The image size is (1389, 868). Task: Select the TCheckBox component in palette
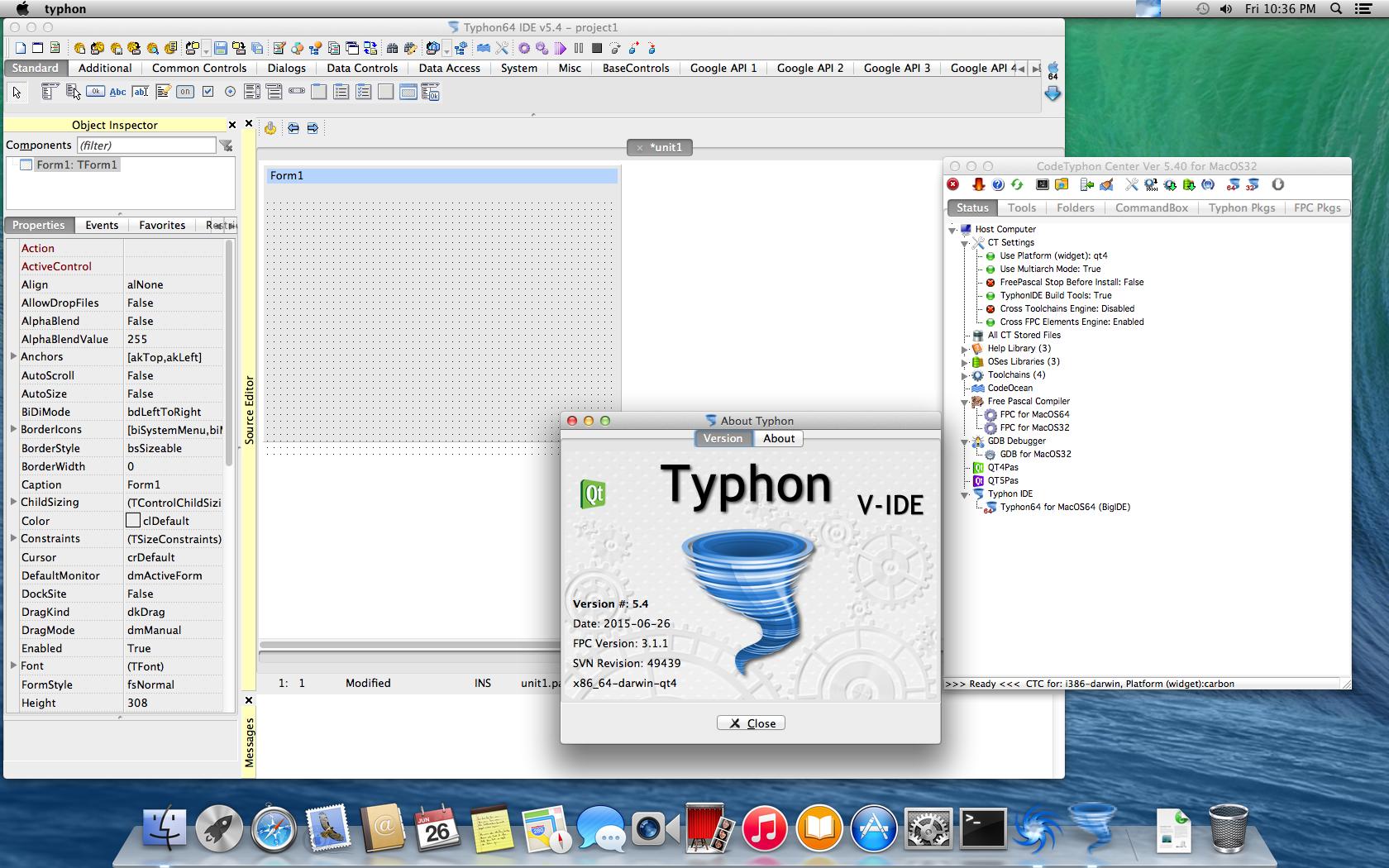pos(208,92)
